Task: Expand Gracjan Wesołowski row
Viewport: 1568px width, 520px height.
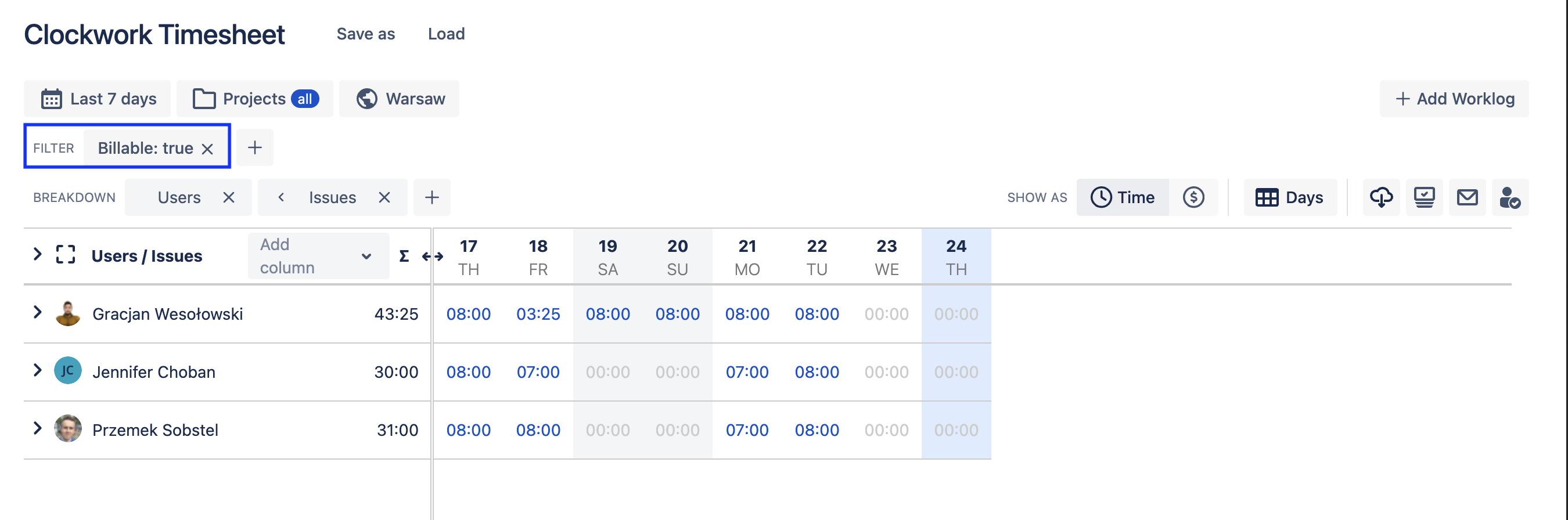Action: pos(38,313)
